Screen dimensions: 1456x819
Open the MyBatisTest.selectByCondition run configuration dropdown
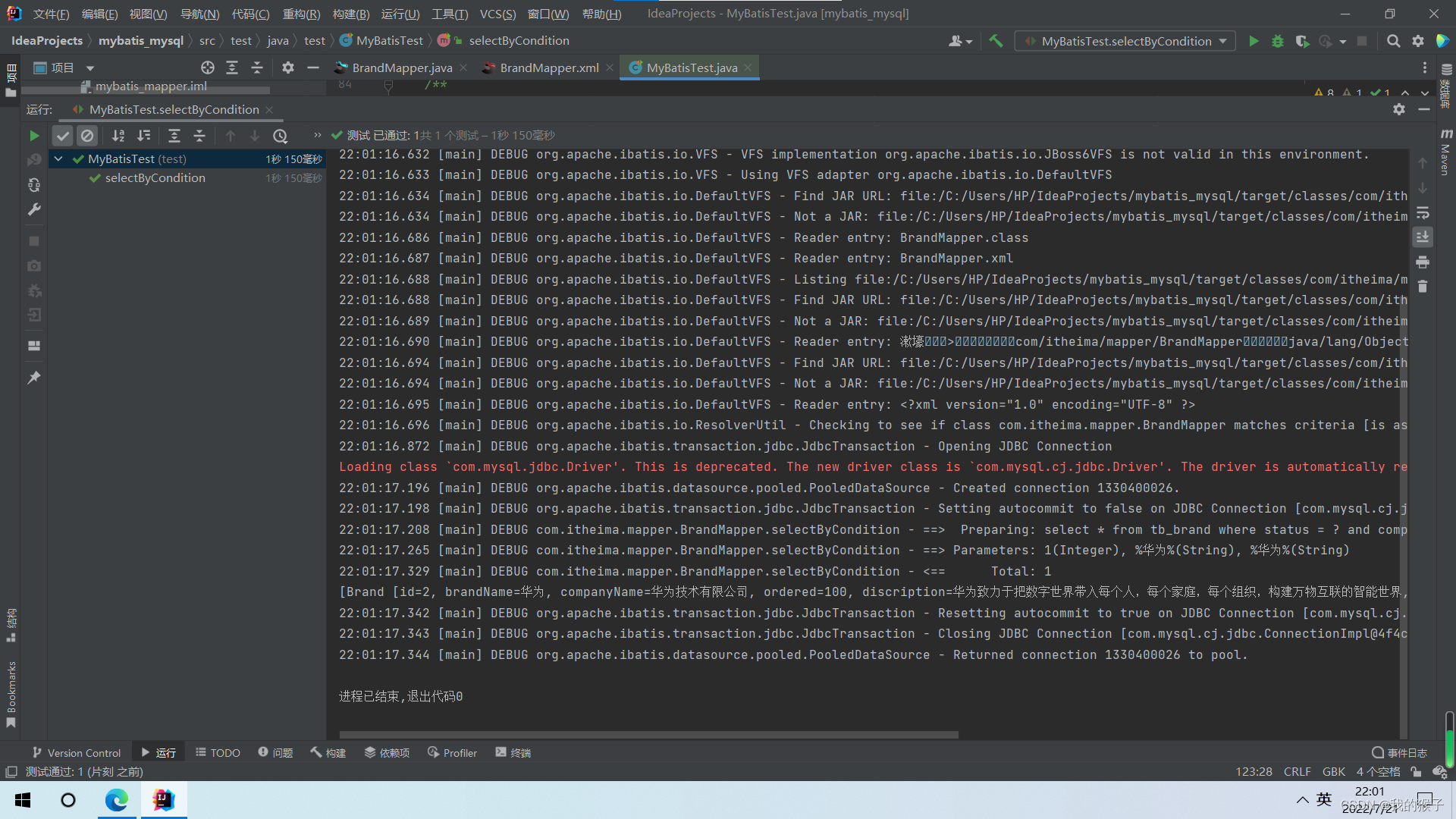pos(1126,41)
